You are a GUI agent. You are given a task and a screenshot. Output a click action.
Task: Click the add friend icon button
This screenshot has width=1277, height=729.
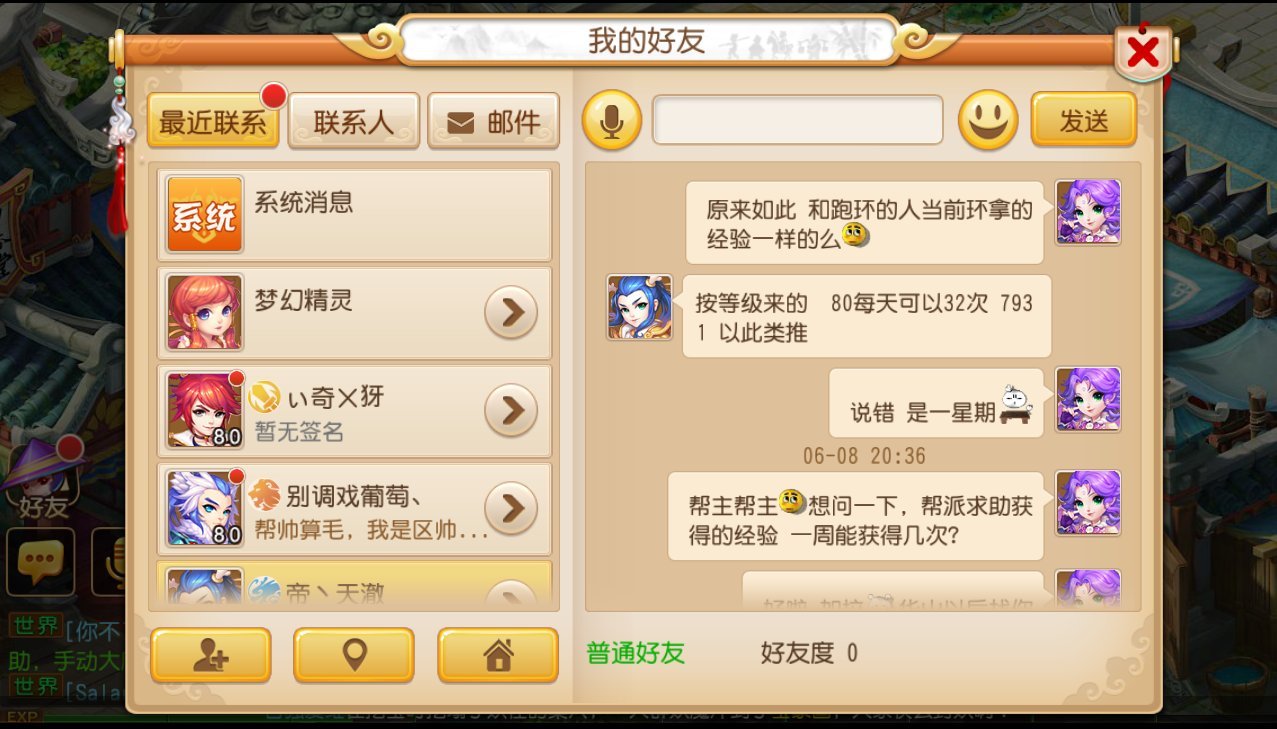coord(211,655)
